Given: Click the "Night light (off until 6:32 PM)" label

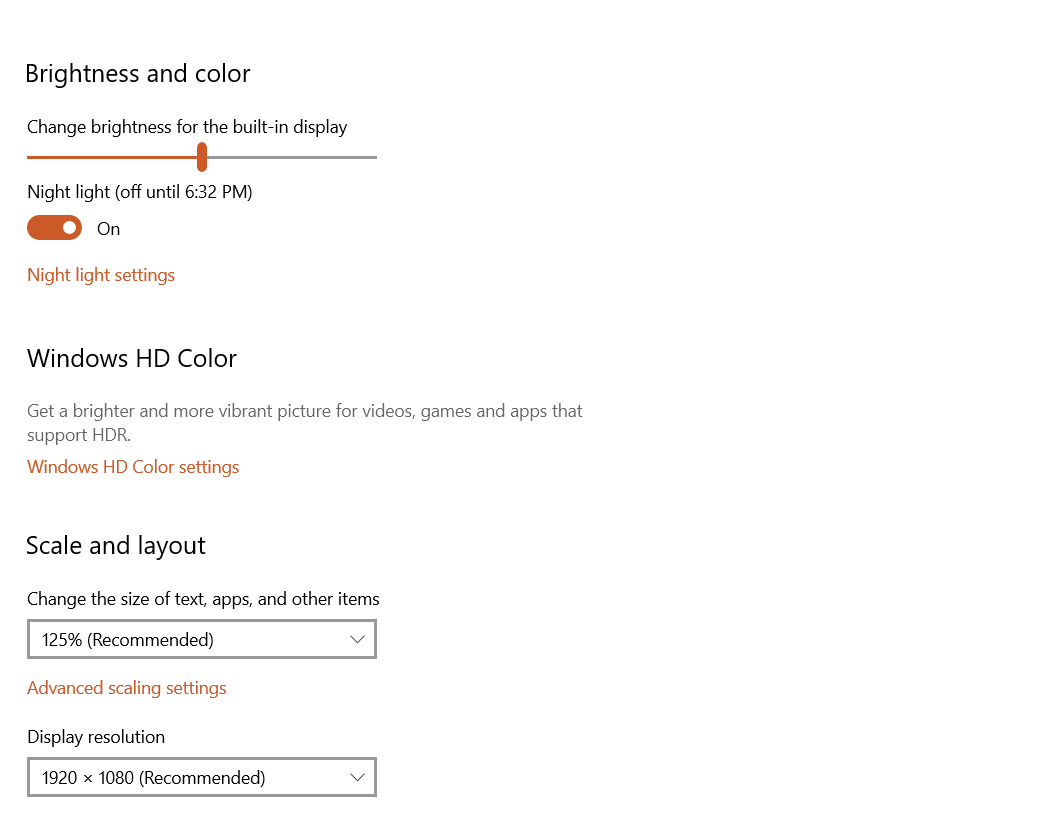Looking at the screenshot, I should coord(140,192).
